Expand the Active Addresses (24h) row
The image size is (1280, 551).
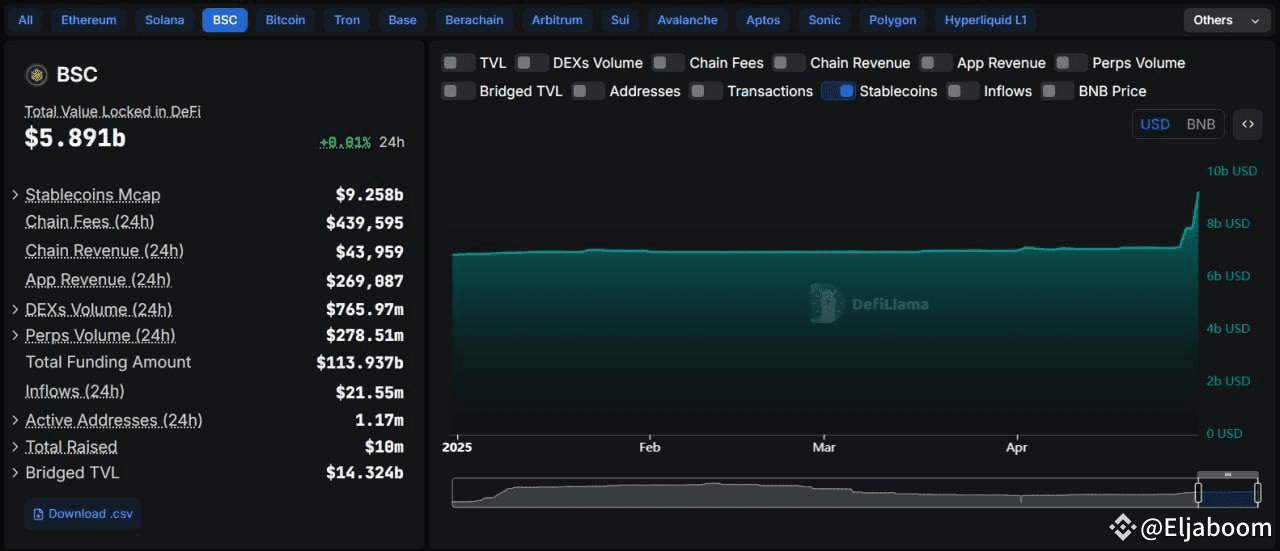15,420
